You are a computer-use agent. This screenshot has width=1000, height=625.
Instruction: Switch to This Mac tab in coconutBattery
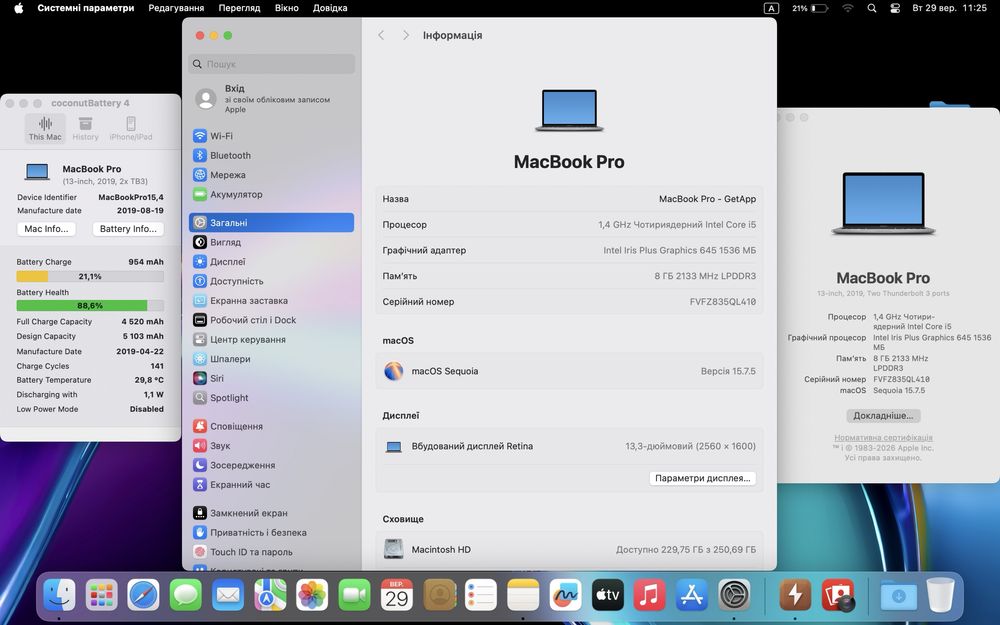45,128
